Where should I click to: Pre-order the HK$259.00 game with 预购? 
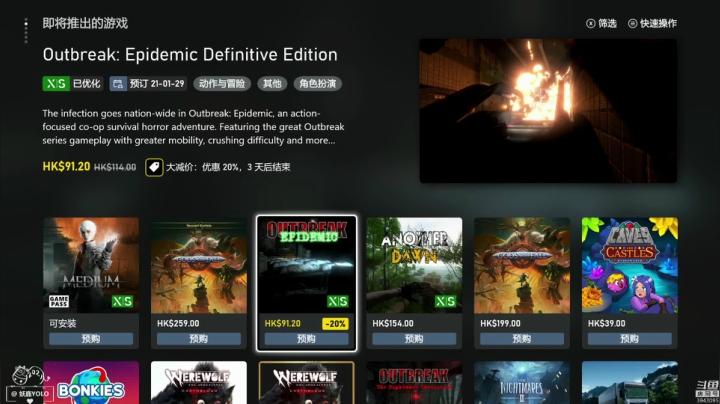click(x=199, y=339)
